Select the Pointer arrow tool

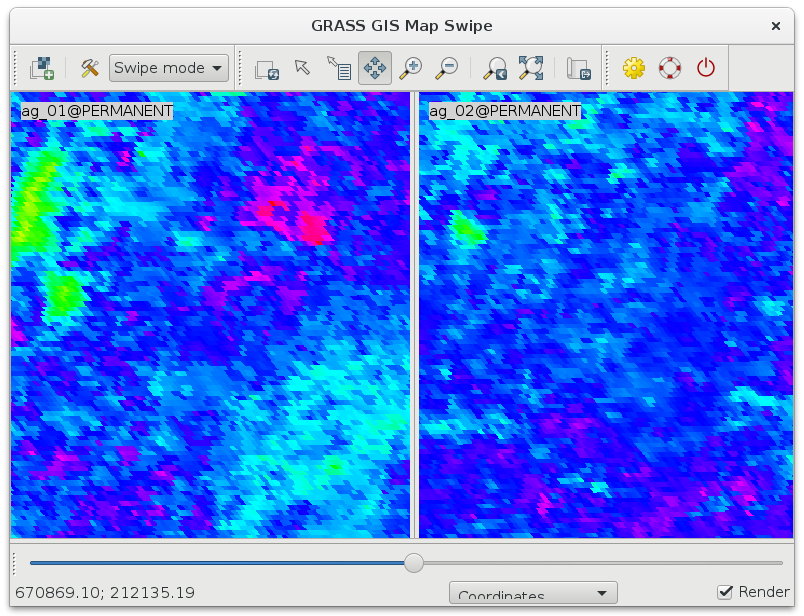pyautogui.click(x=303, y=68)
